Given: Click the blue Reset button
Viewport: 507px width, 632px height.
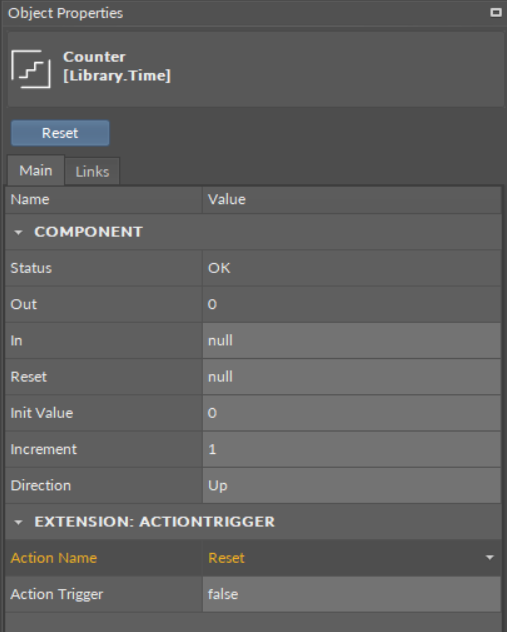Looking at the screenshot, I should [60, 133].
